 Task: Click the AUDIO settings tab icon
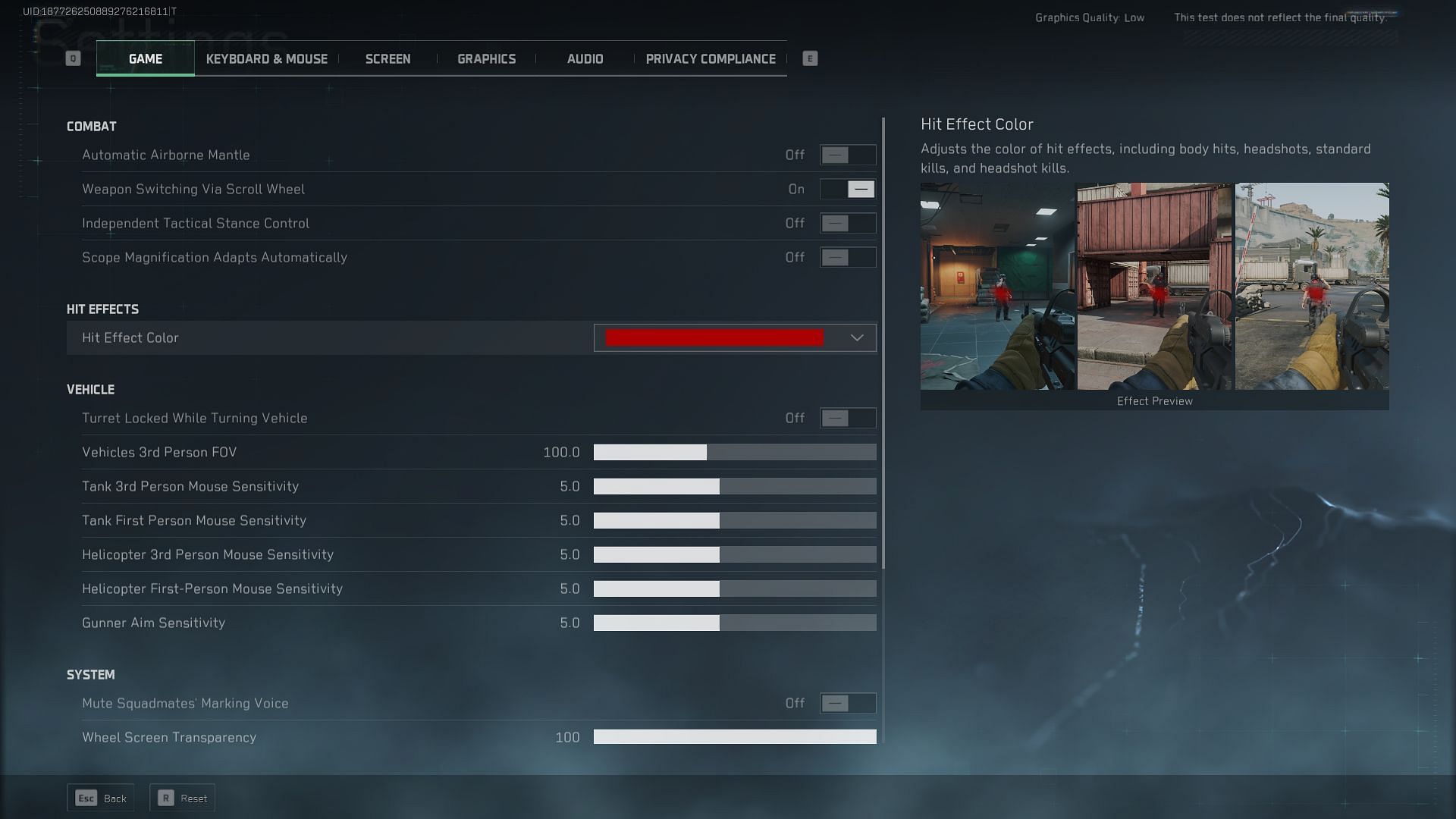pyautogui.click(x=585, y=58)
